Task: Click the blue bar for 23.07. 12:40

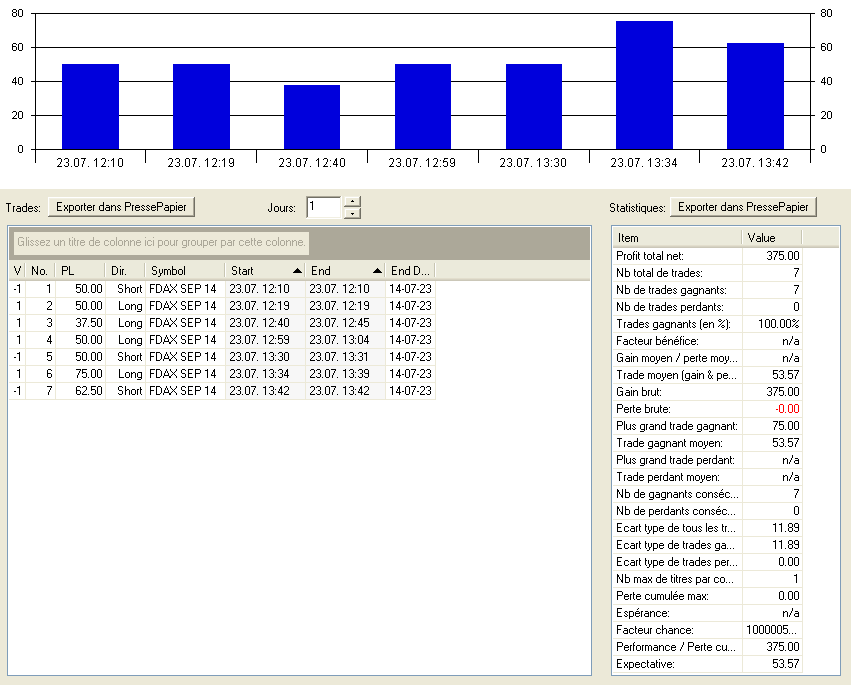Action: (x=312, y=117)
